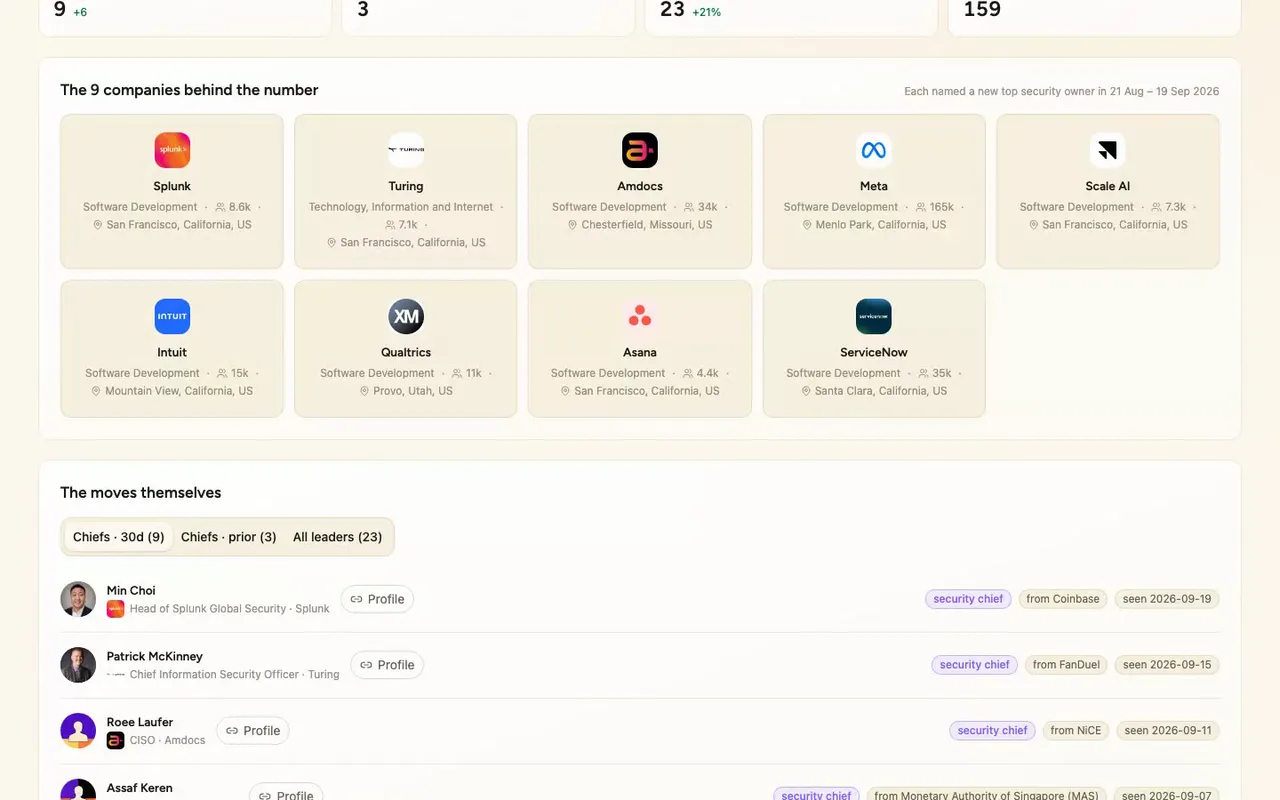Viewport: 1280px width, 800px height.
Task: Click the security chief tag on Roee Laufer's row
Action: click(993, 731)
